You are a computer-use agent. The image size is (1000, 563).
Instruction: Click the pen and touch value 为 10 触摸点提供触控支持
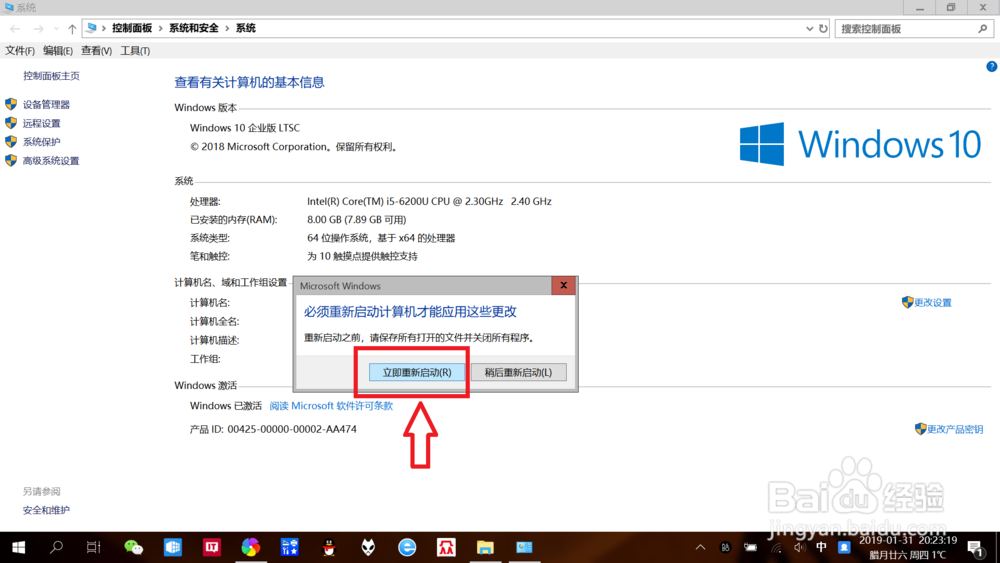(362, 256)
